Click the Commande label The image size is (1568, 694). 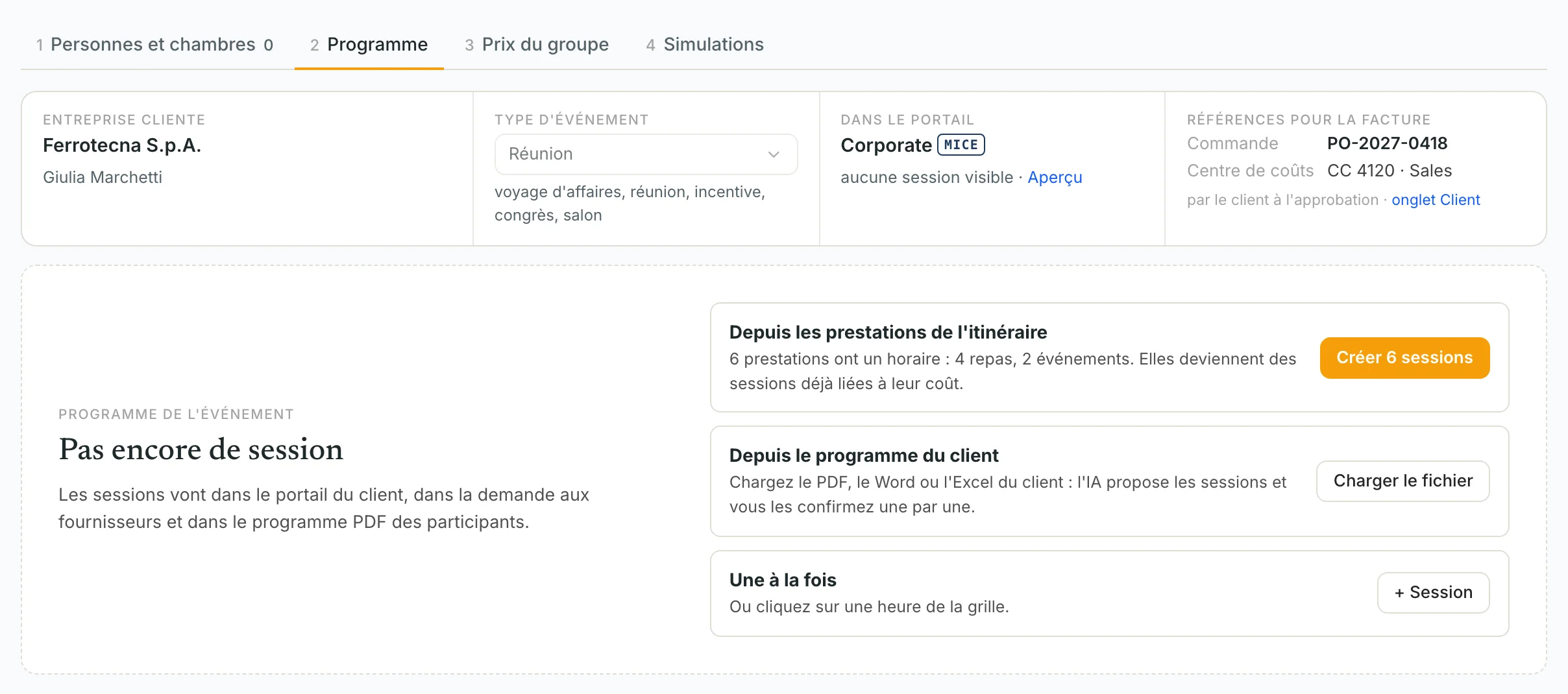(1232, 143)
